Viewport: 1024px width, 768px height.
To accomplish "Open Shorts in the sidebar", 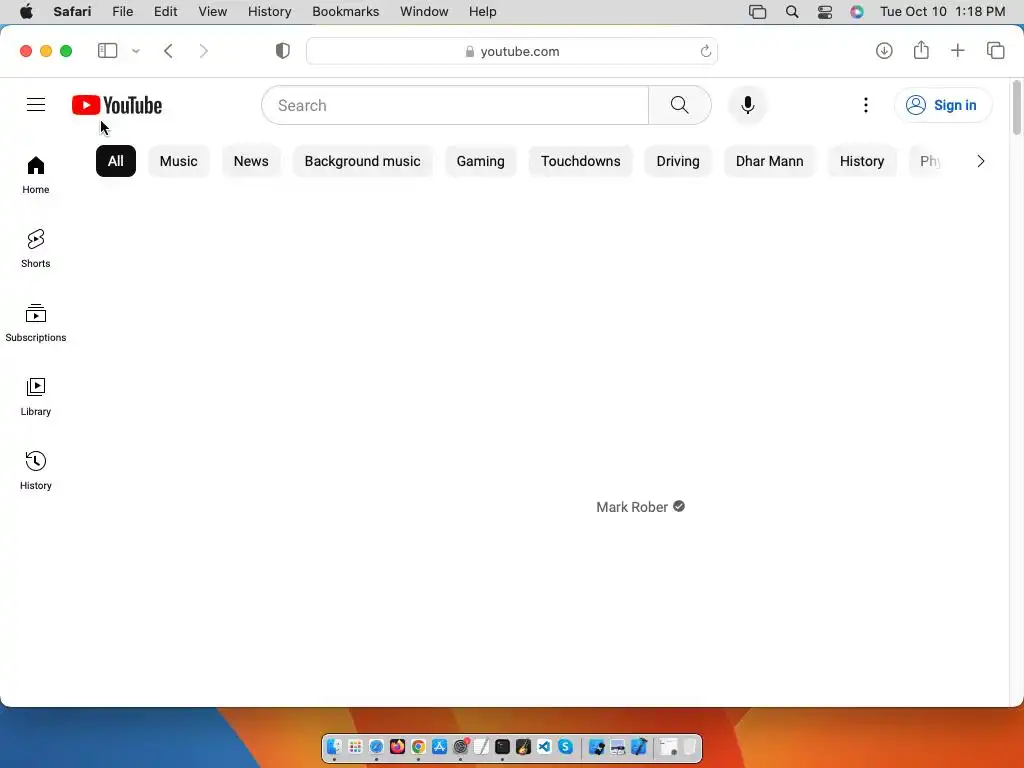I will pos(36,249).
